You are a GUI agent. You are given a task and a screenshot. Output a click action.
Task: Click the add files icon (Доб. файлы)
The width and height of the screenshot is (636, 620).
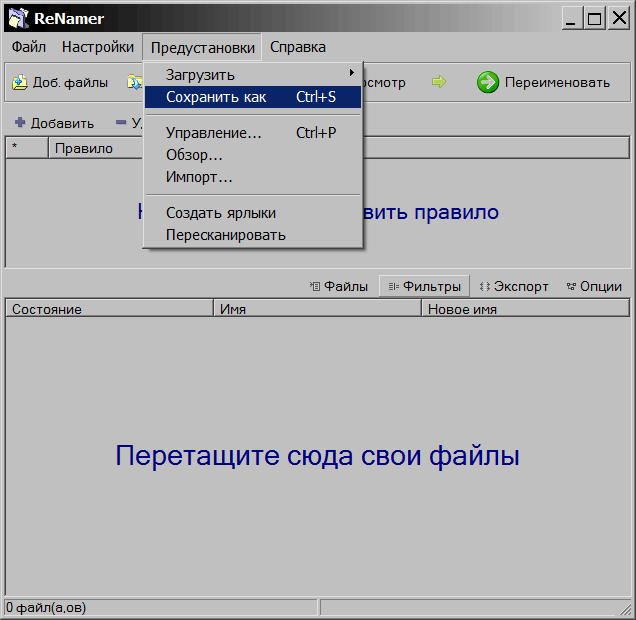click(x=20, y=83)
